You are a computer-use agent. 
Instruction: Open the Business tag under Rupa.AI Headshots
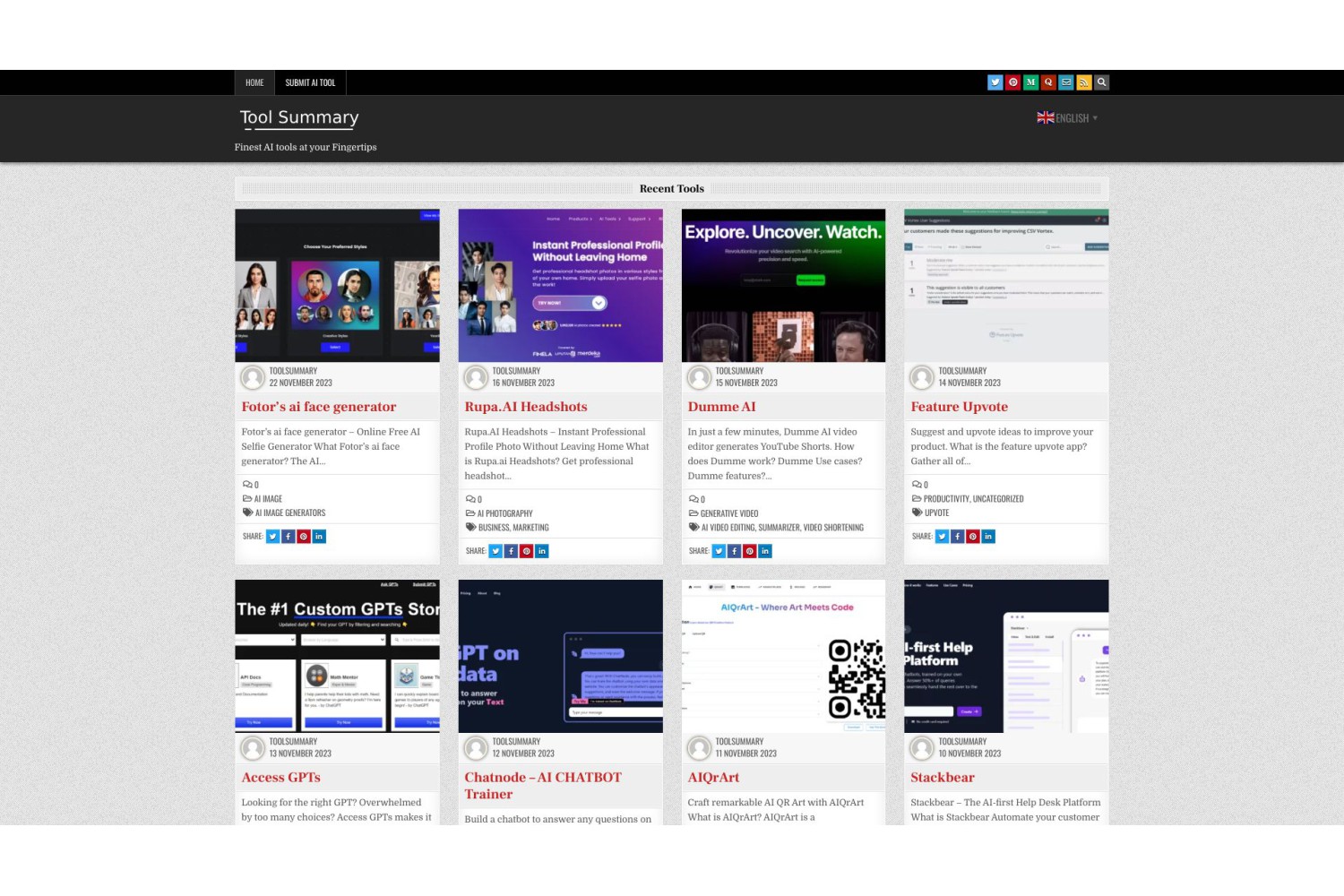coord(494,528)
